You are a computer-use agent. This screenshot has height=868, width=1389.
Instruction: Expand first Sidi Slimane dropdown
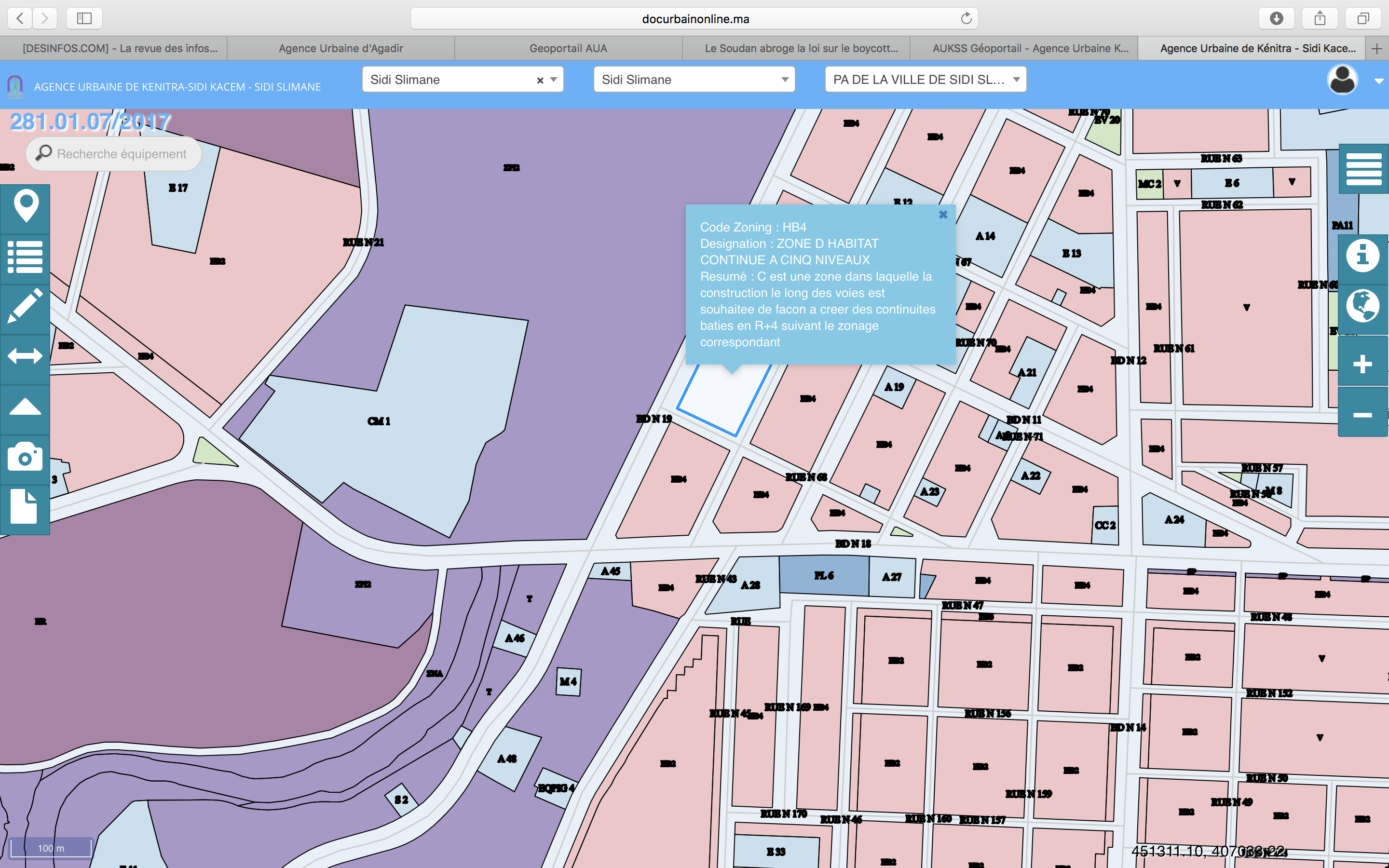tap(554, 80)
